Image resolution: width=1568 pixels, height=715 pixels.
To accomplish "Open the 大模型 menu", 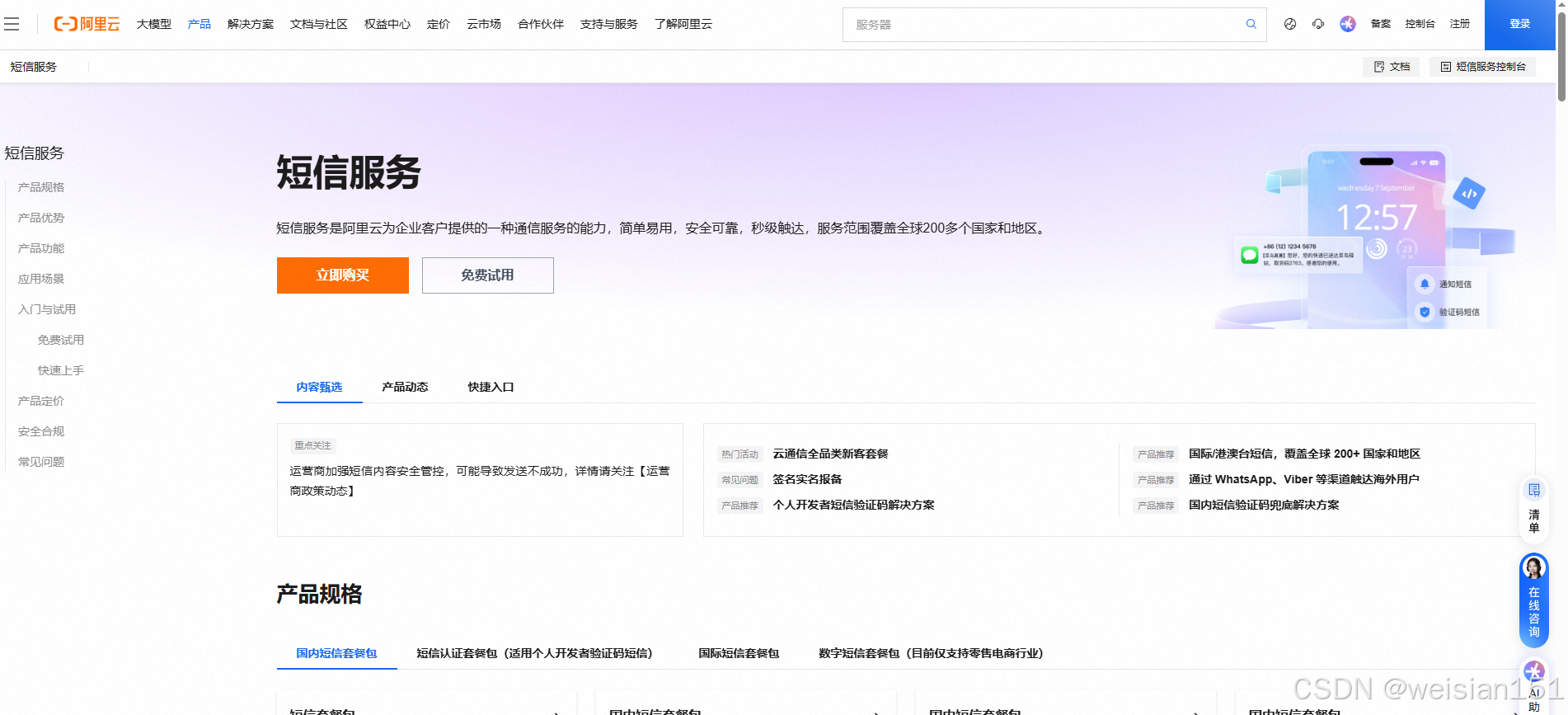I will click(x=154, y=24).
